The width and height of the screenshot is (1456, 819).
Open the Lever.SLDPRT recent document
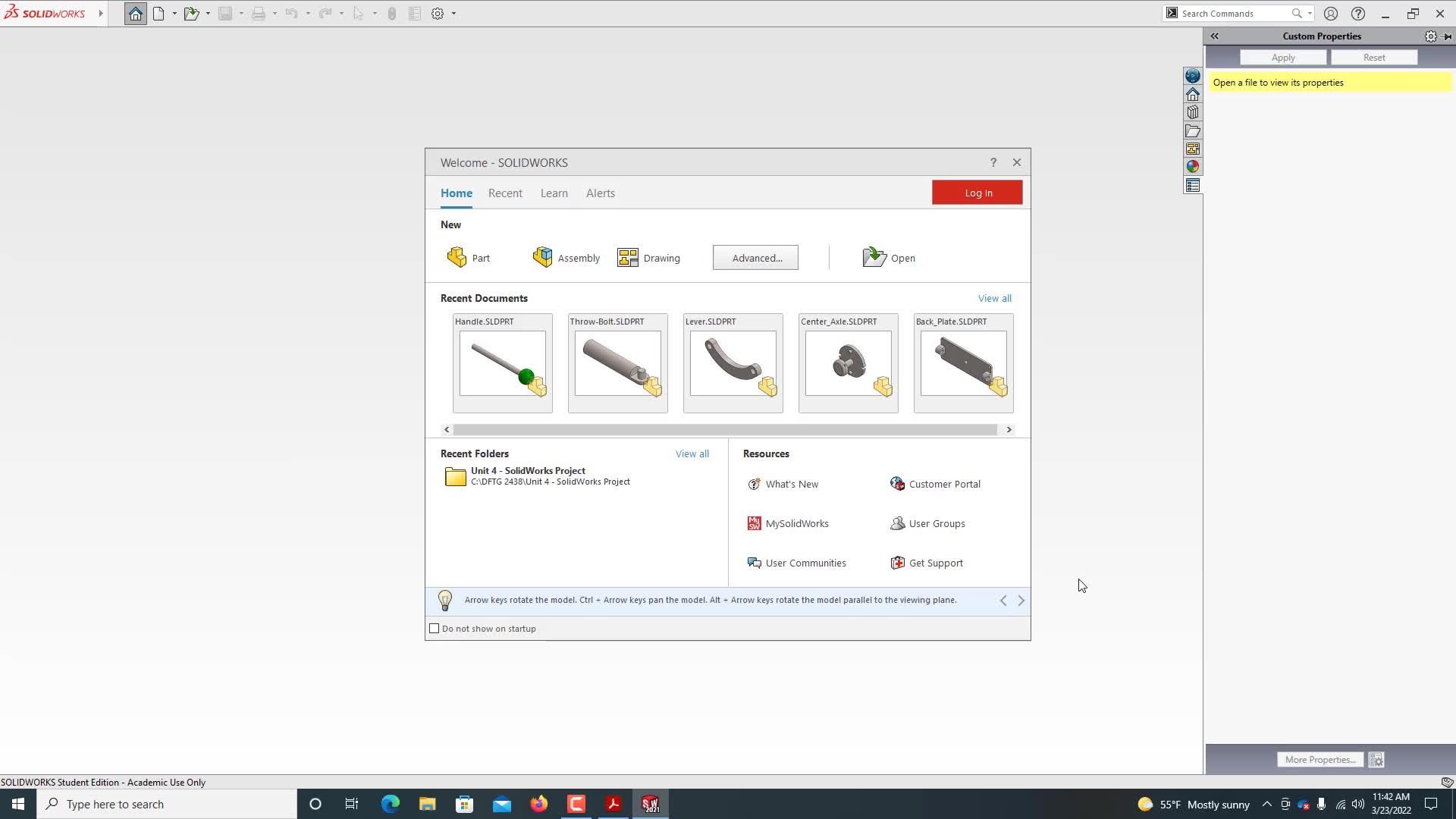coord(733,363)
